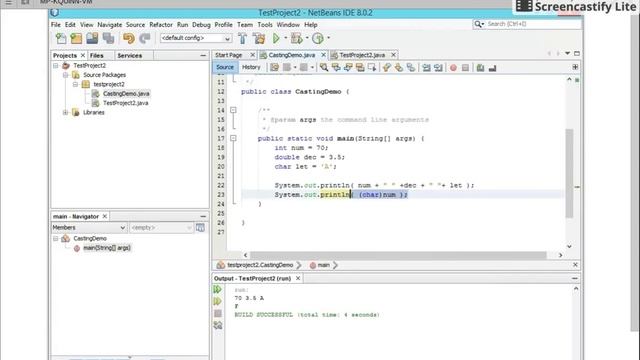Collapse the TestProject2 tree node
The height and width of the screenshot is (360, 640).
tap(56, 65)
